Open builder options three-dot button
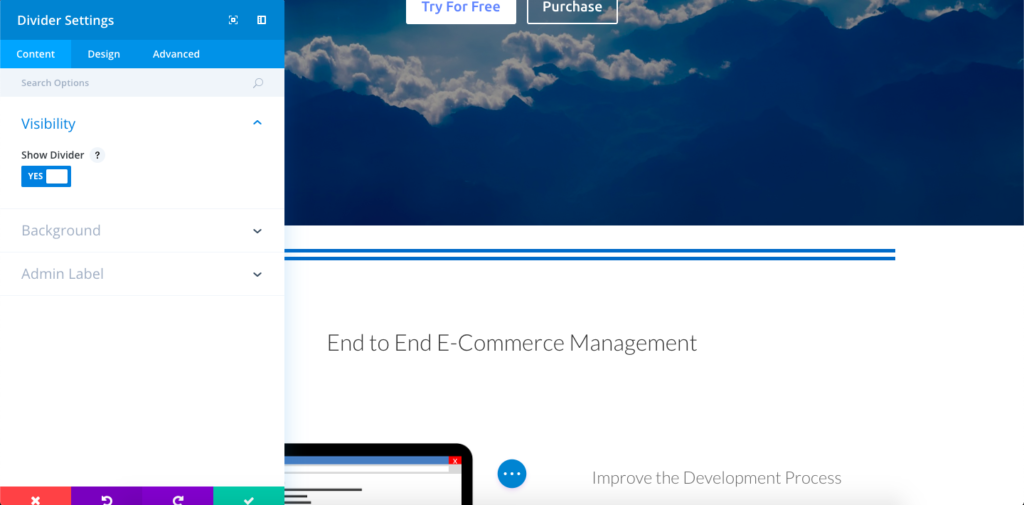Viewport: 1024px width, 505px height. pyautogui.click(x=512, y=474)
